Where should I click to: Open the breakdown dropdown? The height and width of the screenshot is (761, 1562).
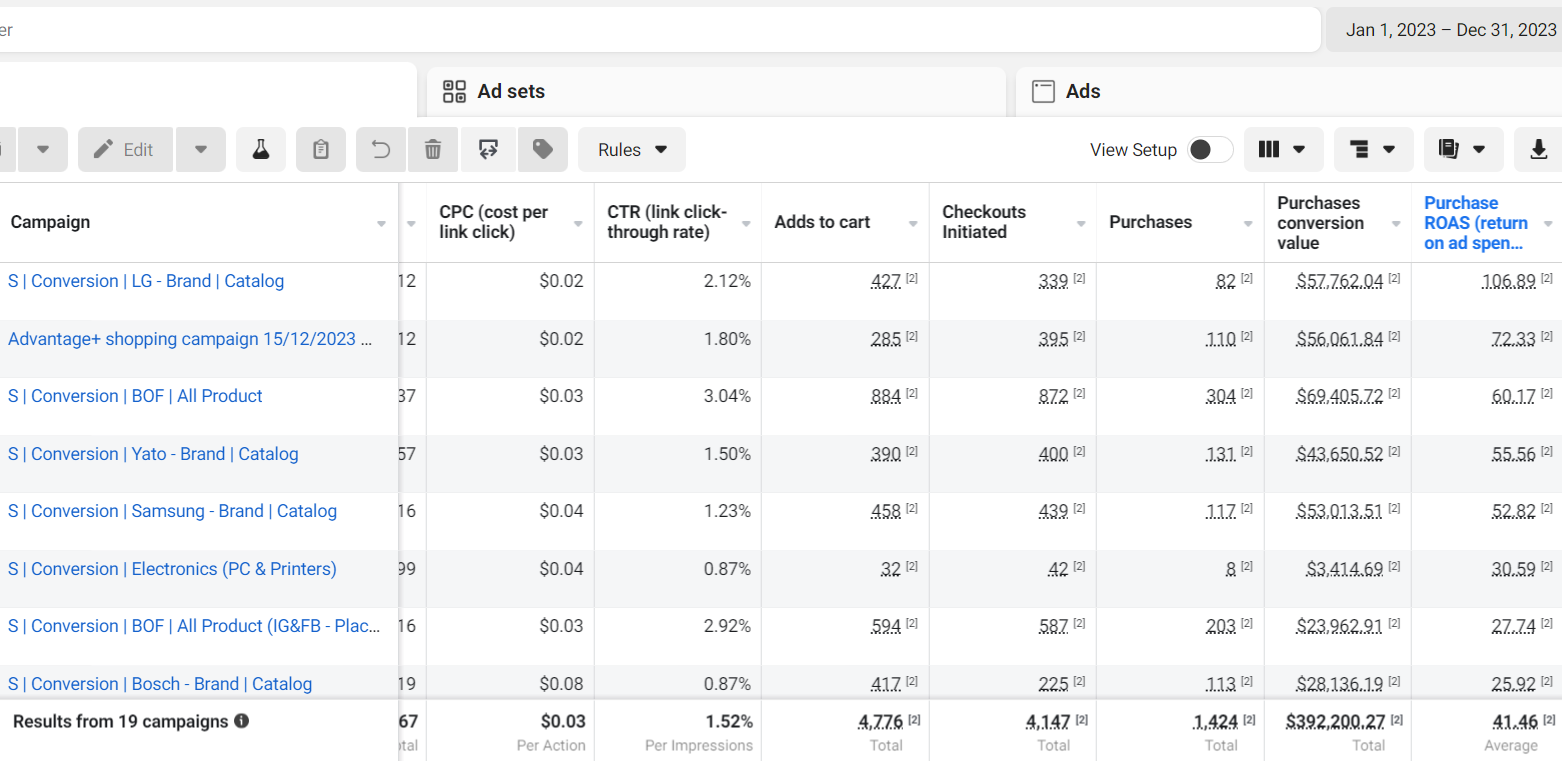click(1373, 150)
